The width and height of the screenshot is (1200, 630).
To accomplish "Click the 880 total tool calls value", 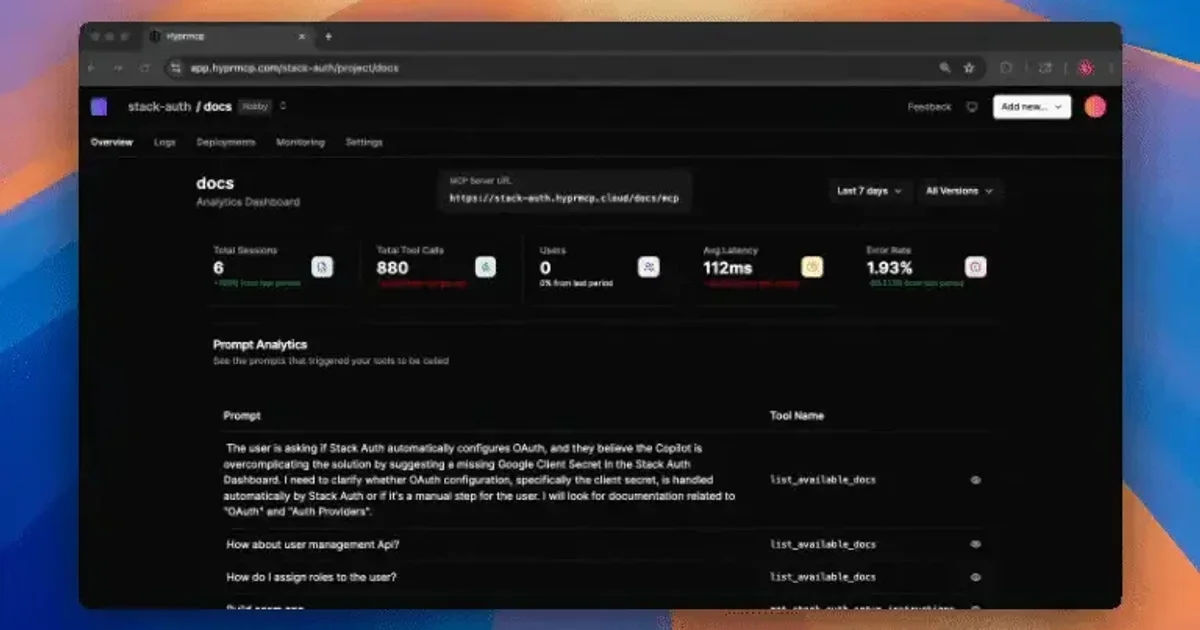I will pyautogui.click(x=392, y=268).
